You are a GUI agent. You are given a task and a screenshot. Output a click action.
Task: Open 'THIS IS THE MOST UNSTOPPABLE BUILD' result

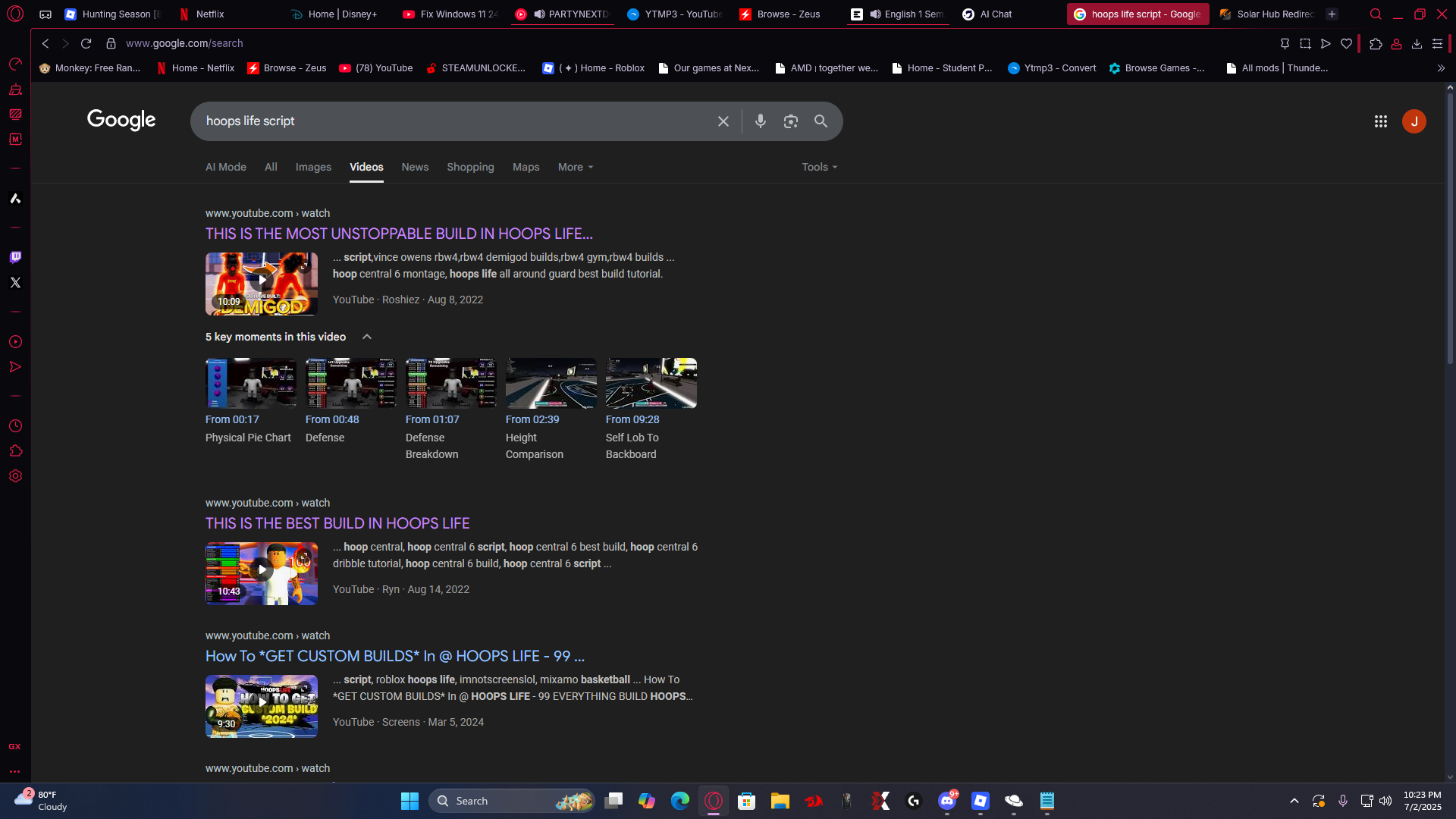(399, 234)
